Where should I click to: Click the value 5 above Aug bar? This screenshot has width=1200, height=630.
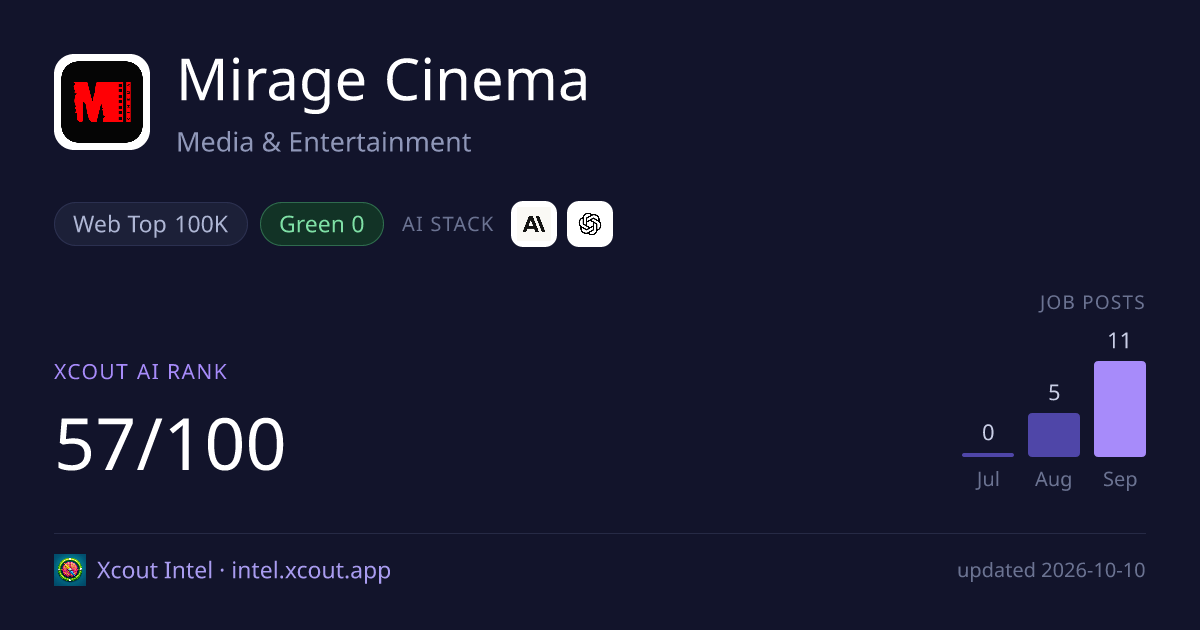1054,393
